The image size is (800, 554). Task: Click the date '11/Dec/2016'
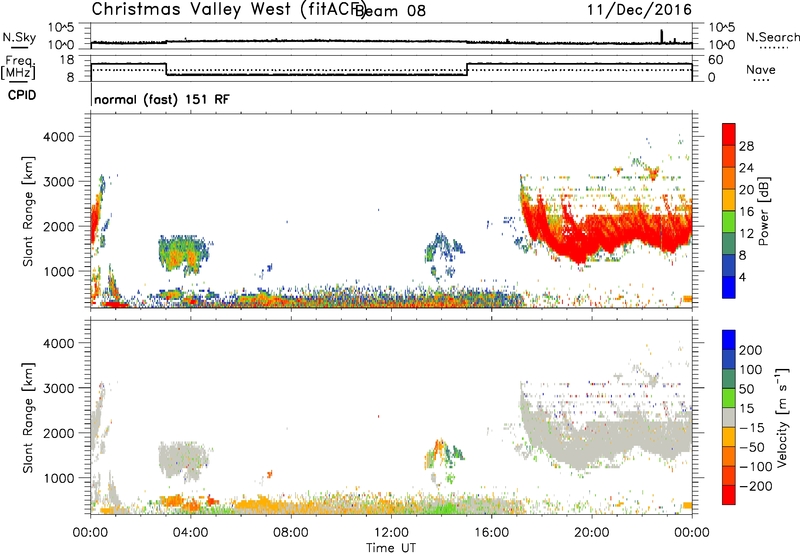click(x=639, y=10)
